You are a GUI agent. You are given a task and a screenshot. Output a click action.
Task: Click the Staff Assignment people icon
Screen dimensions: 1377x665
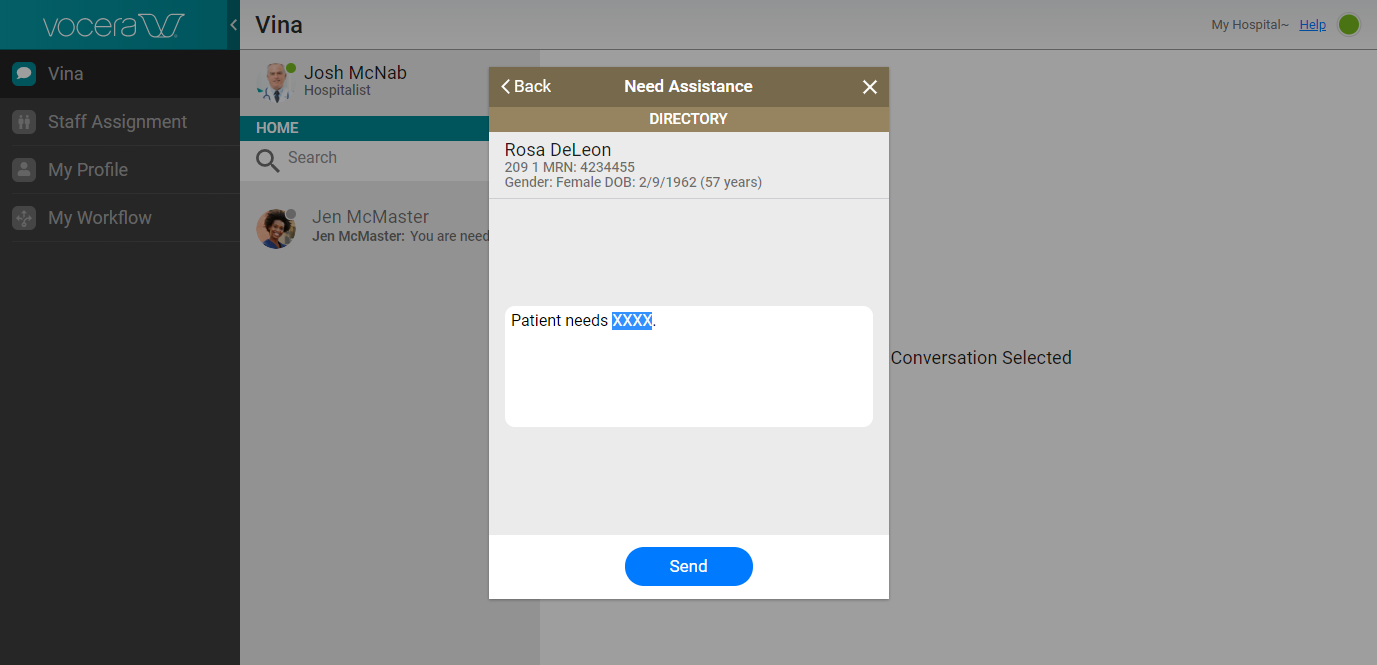(24, 122)
